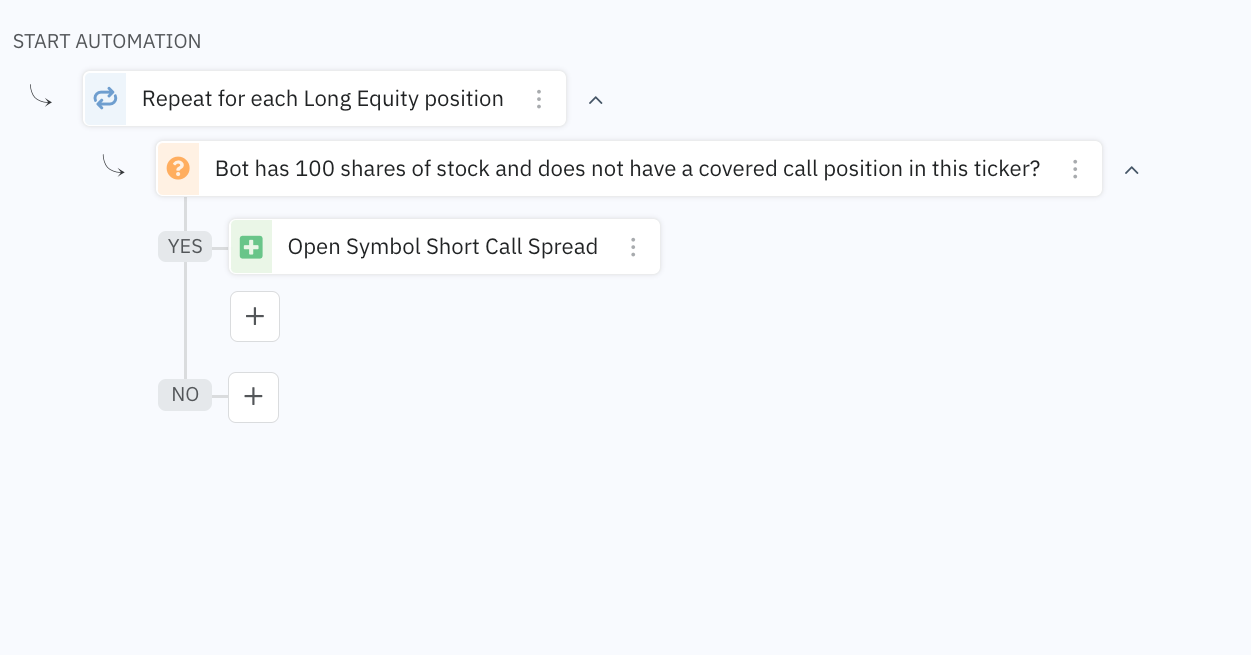Click the YES branch label
Image resolution: width=1251 pixels, height=655 pixels.
[x=185, y=246]
